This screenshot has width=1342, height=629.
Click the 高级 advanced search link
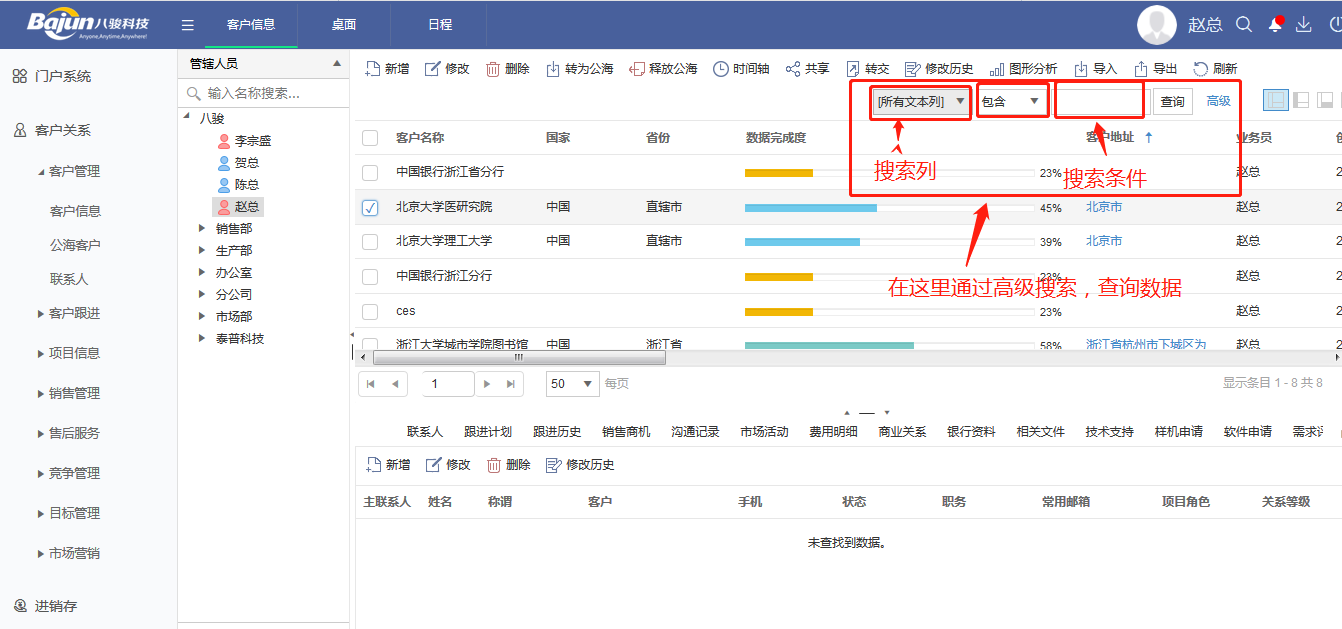click(1218, 102)
